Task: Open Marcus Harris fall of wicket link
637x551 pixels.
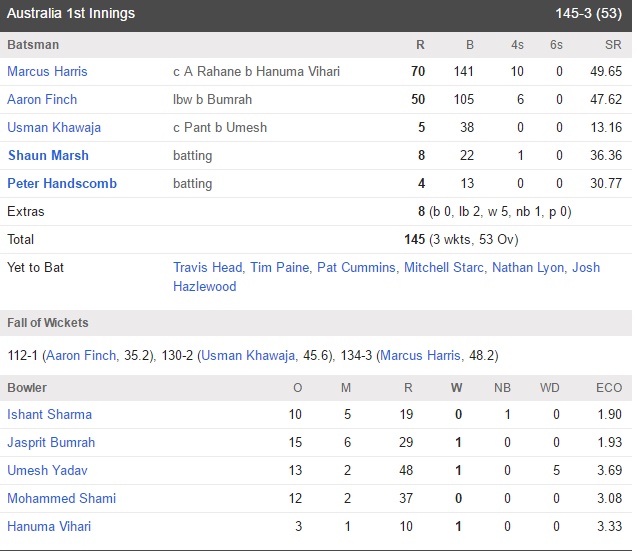Action: [420, 356]
